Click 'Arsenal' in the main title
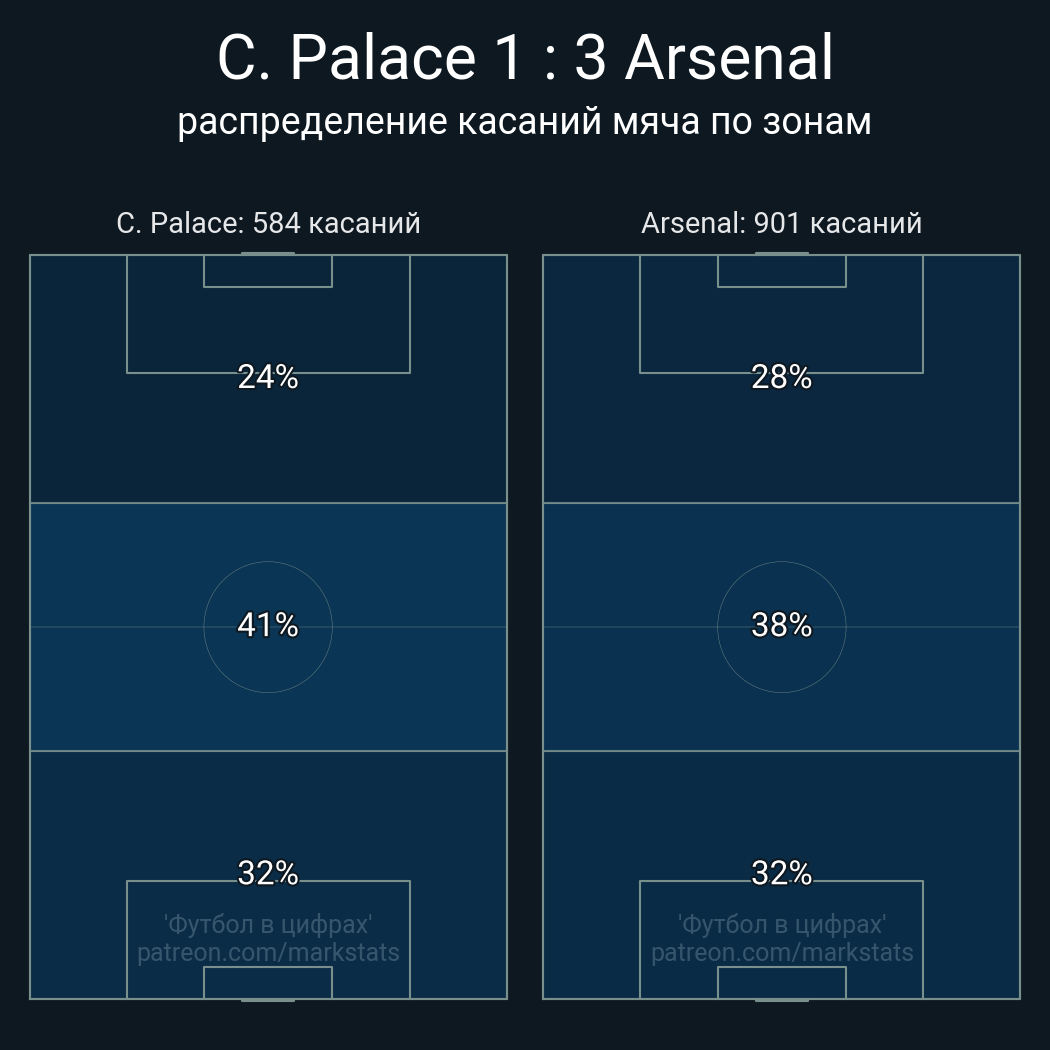1050x1050 pixels. 729,58
